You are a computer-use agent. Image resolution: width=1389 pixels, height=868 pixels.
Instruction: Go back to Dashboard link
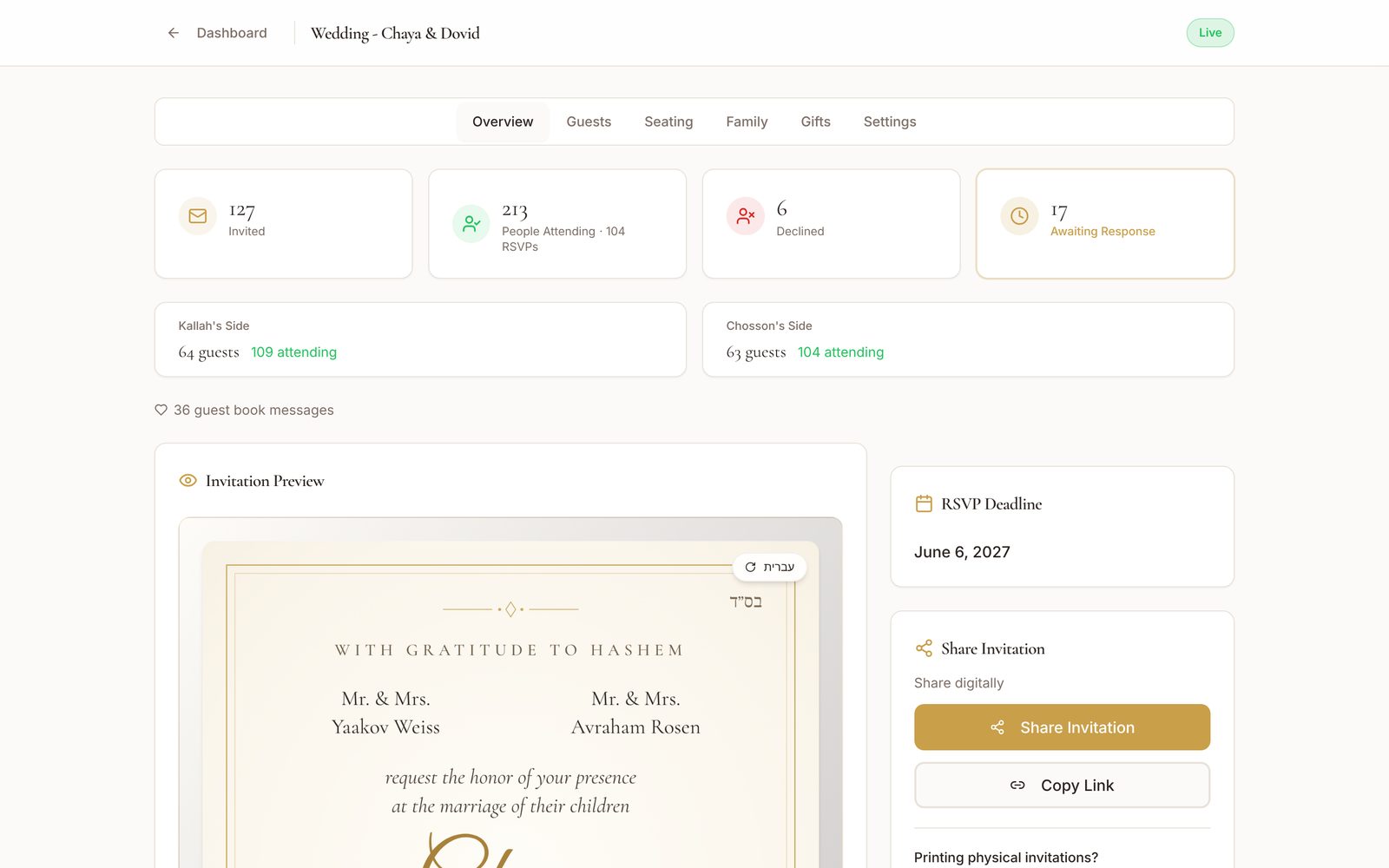pos(231,33)
